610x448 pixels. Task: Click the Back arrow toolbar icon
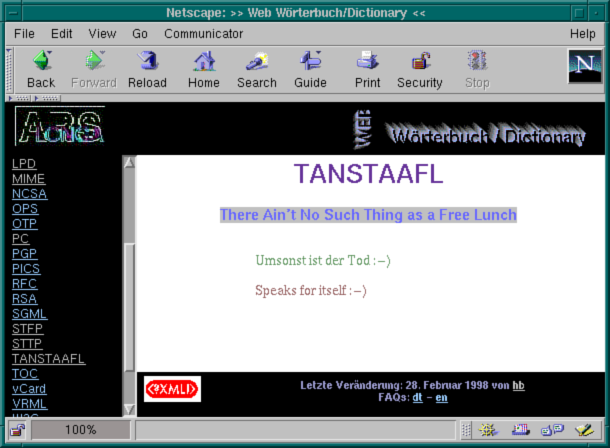pyautogui.click(x=41, y=61)
